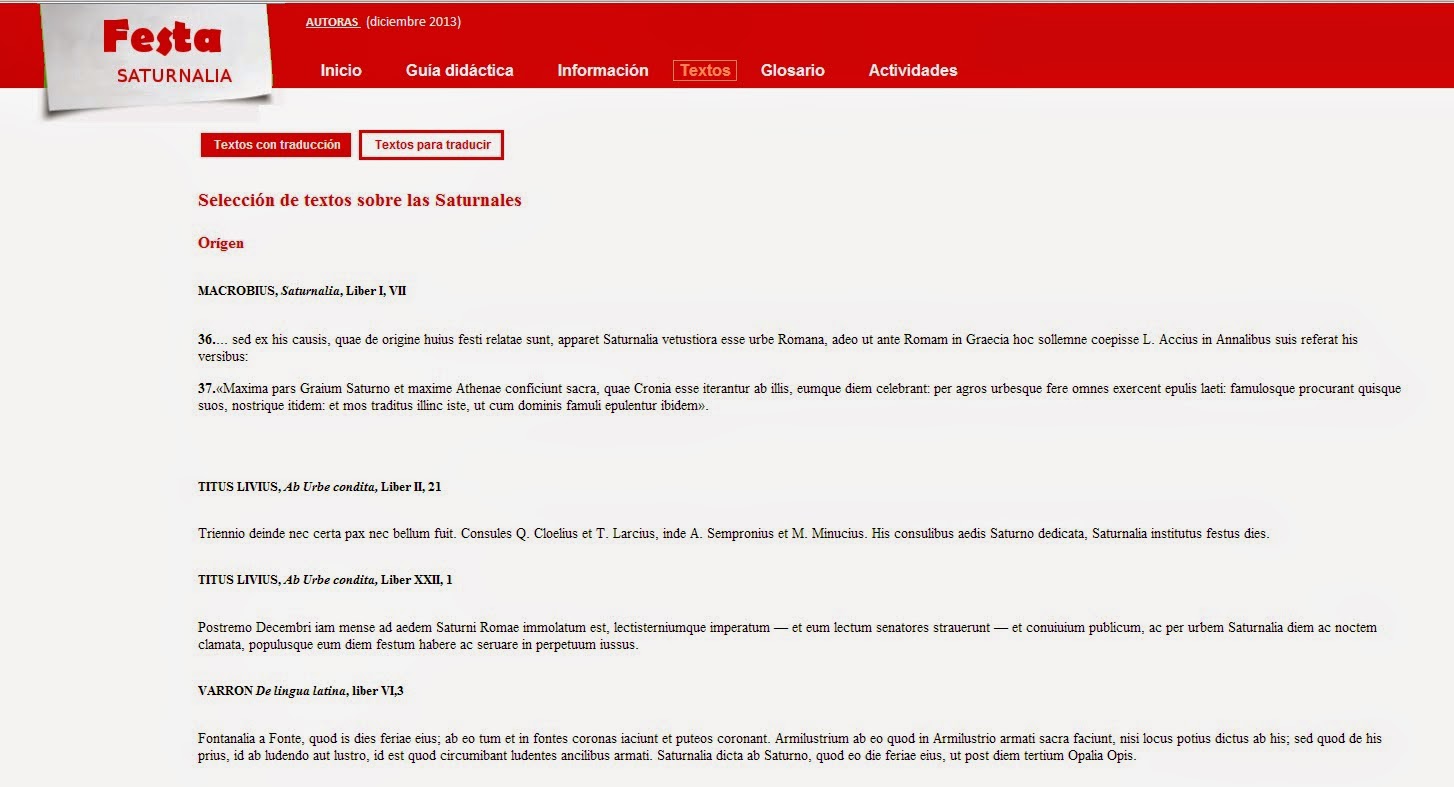Click the paragraph numbered 37 starting Maxima pars
Viewport: 1454px width, 787px height.
click(x=799, y=397)
